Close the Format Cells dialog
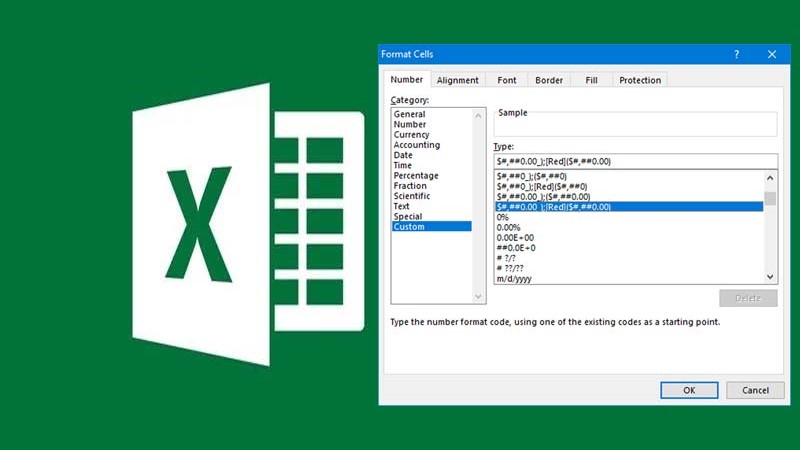Screen dimensions: 800x450 771,54
